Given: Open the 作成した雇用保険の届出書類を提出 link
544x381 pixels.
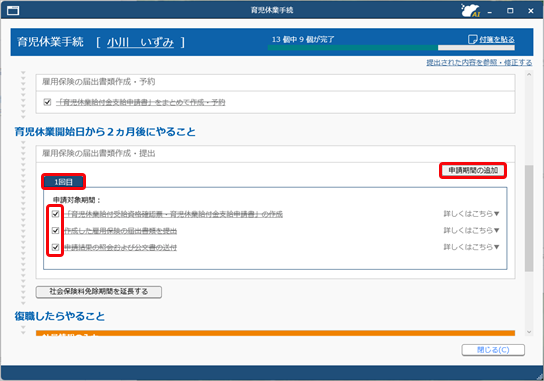Looking at the screenshot, I should 121,231.
